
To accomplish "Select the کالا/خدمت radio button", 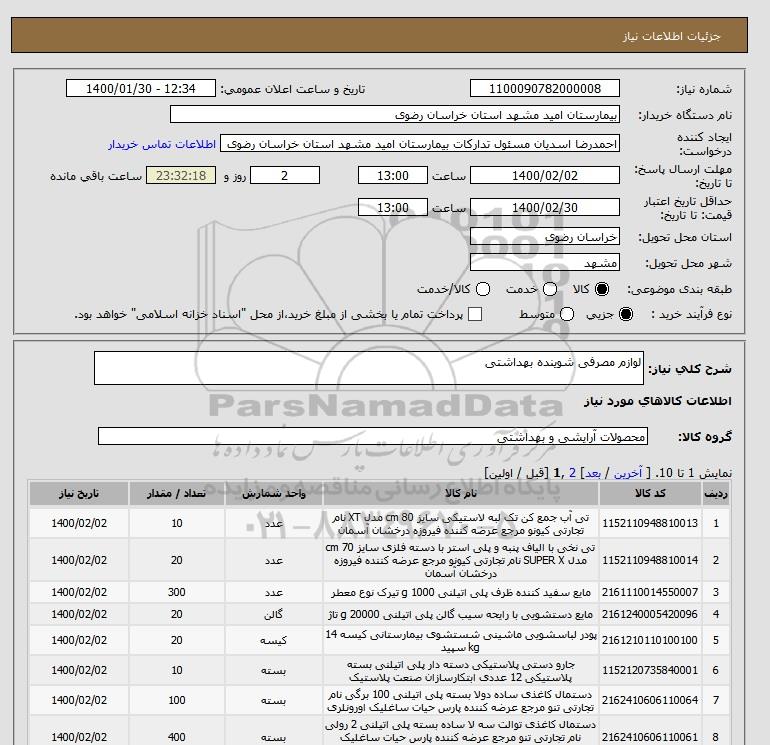I will tap(483, 289).
